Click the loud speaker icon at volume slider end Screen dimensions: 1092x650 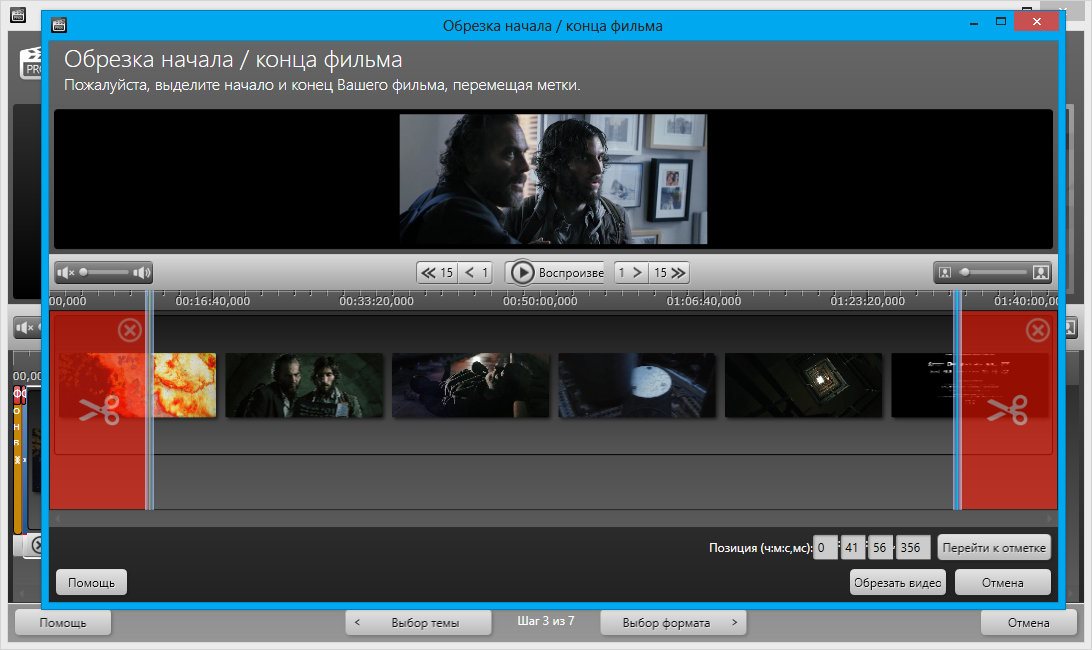pos(141,272)
